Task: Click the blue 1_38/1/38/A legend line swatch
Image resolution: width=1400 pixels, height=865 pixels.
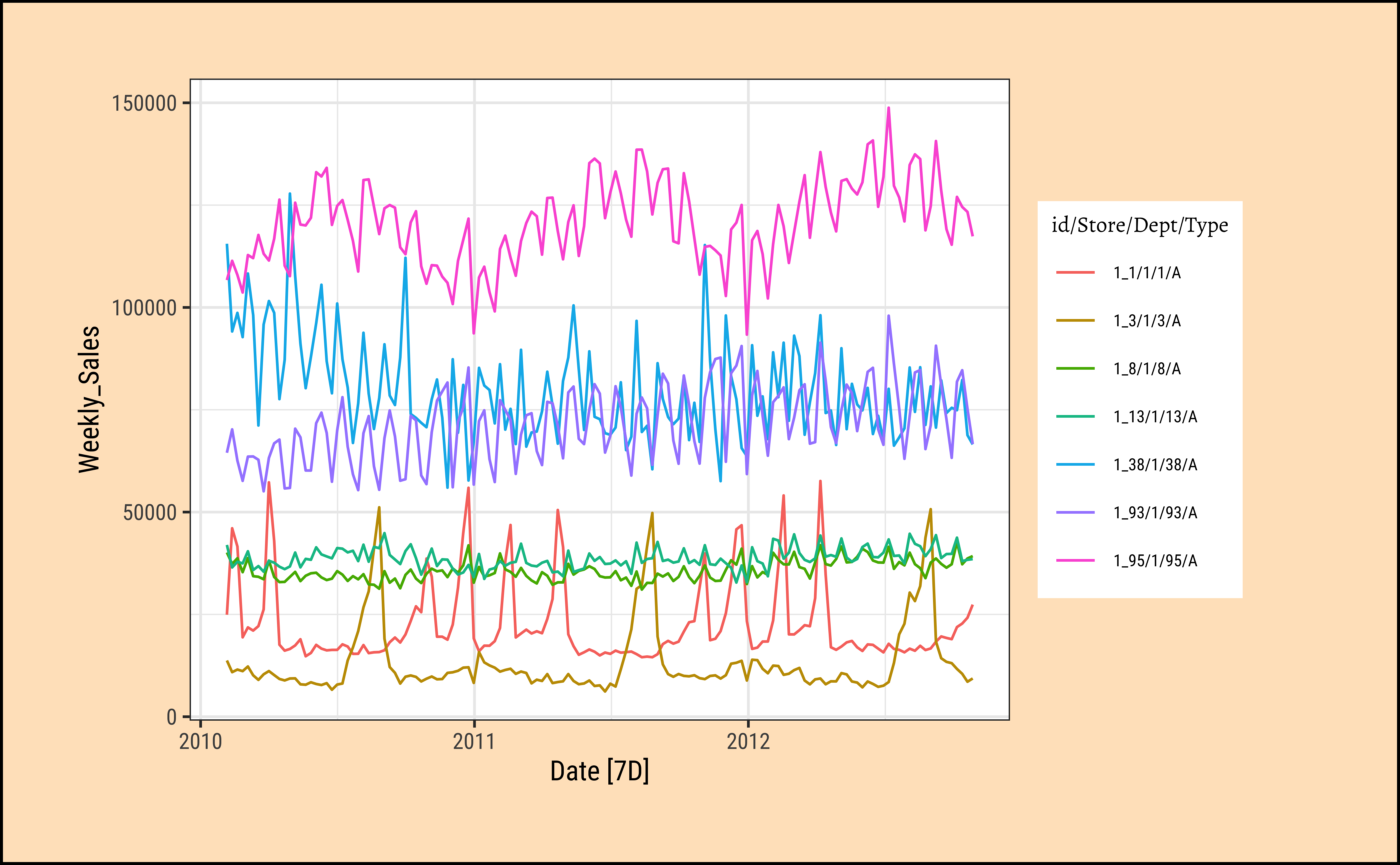Action: click(x=1075, y=465)
